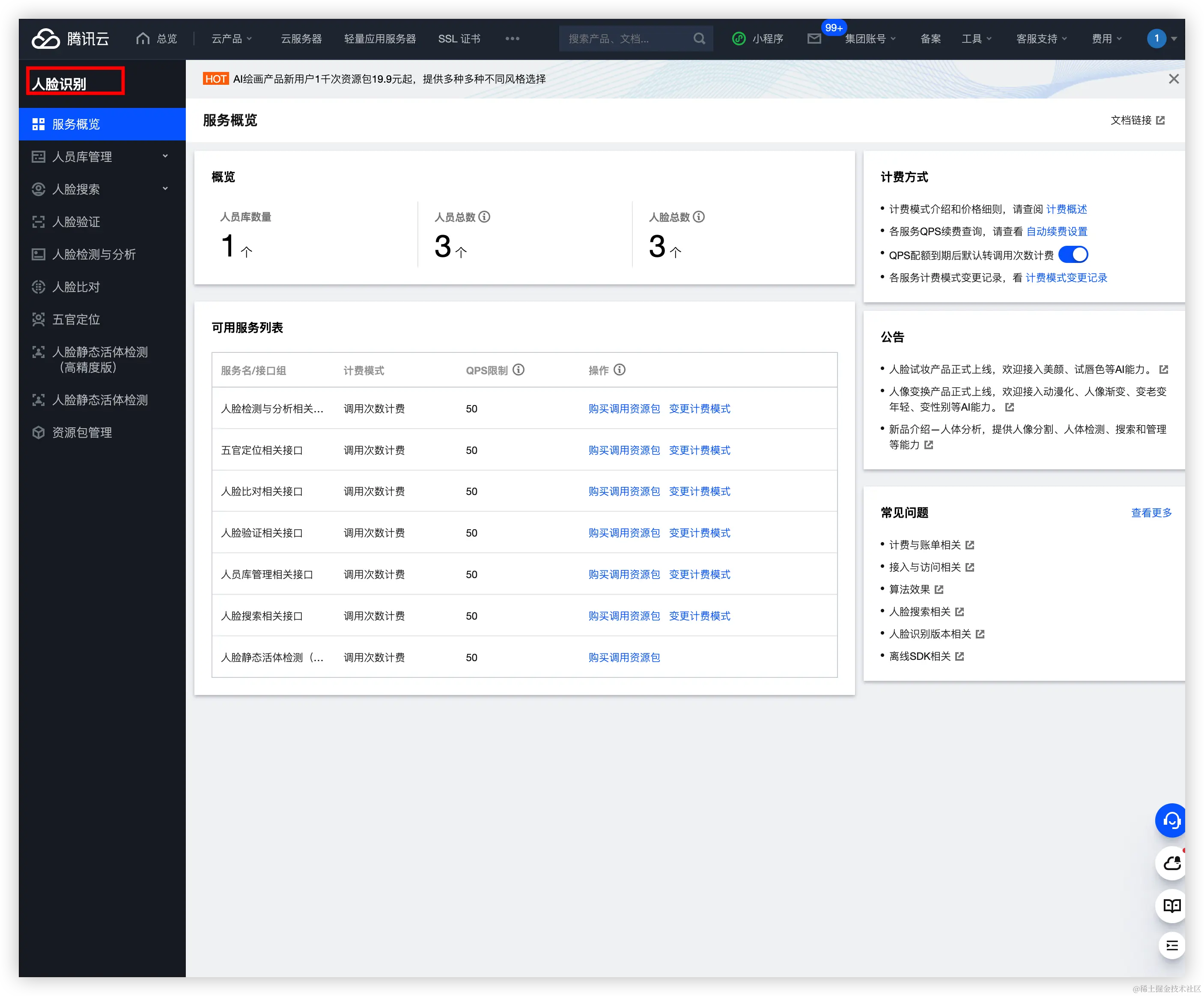The width and height of the screenshot is (1204, 996).
Task: Open the headset customer service floating icon
Action: pos(1171,820)
